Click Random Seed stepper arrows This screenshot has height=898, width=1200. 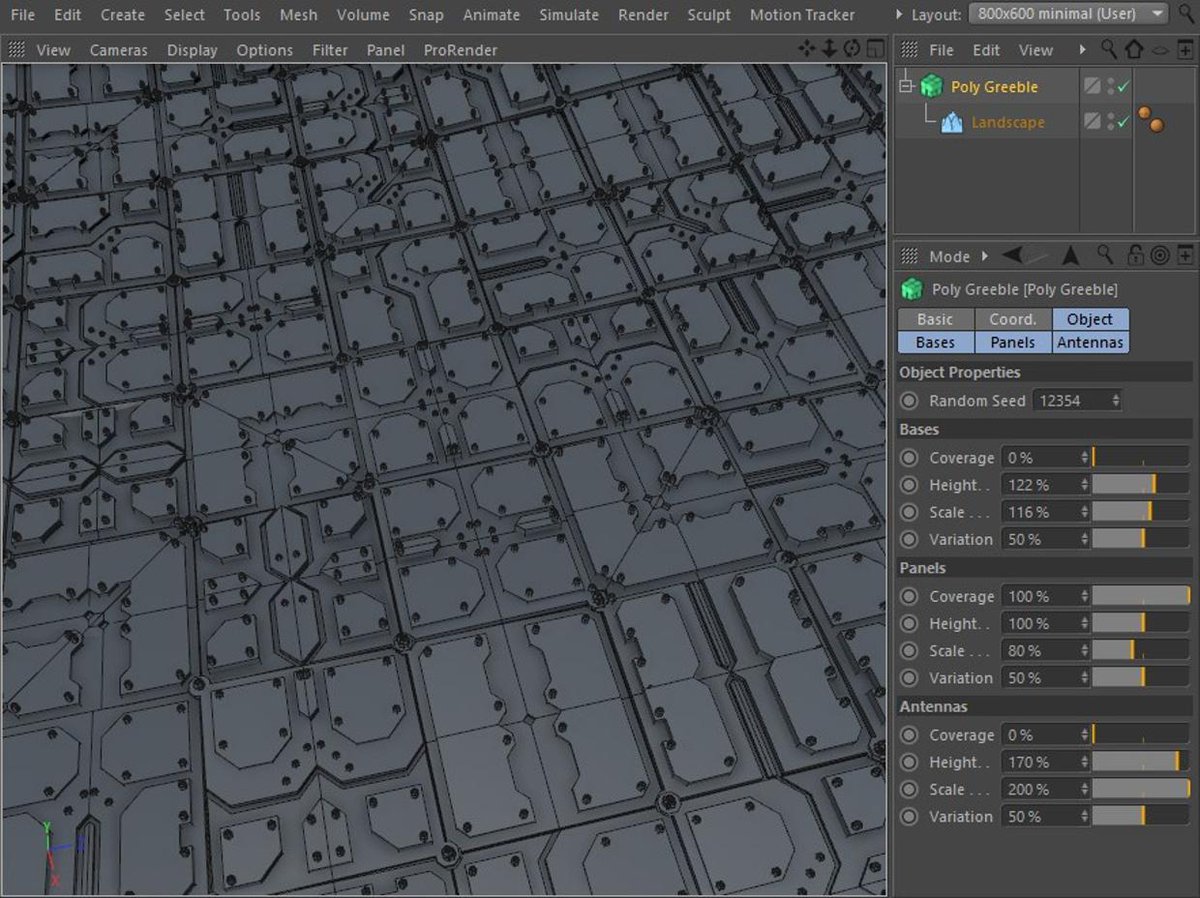point(1115,400)
